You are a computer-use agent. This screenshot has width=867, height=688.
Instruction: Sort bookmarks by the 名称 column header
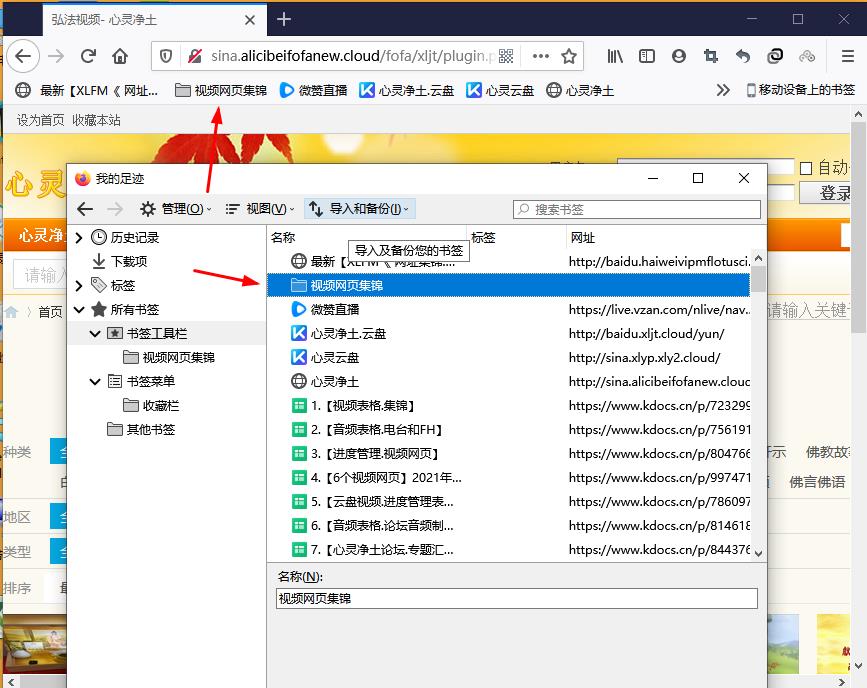click(367, 238)
